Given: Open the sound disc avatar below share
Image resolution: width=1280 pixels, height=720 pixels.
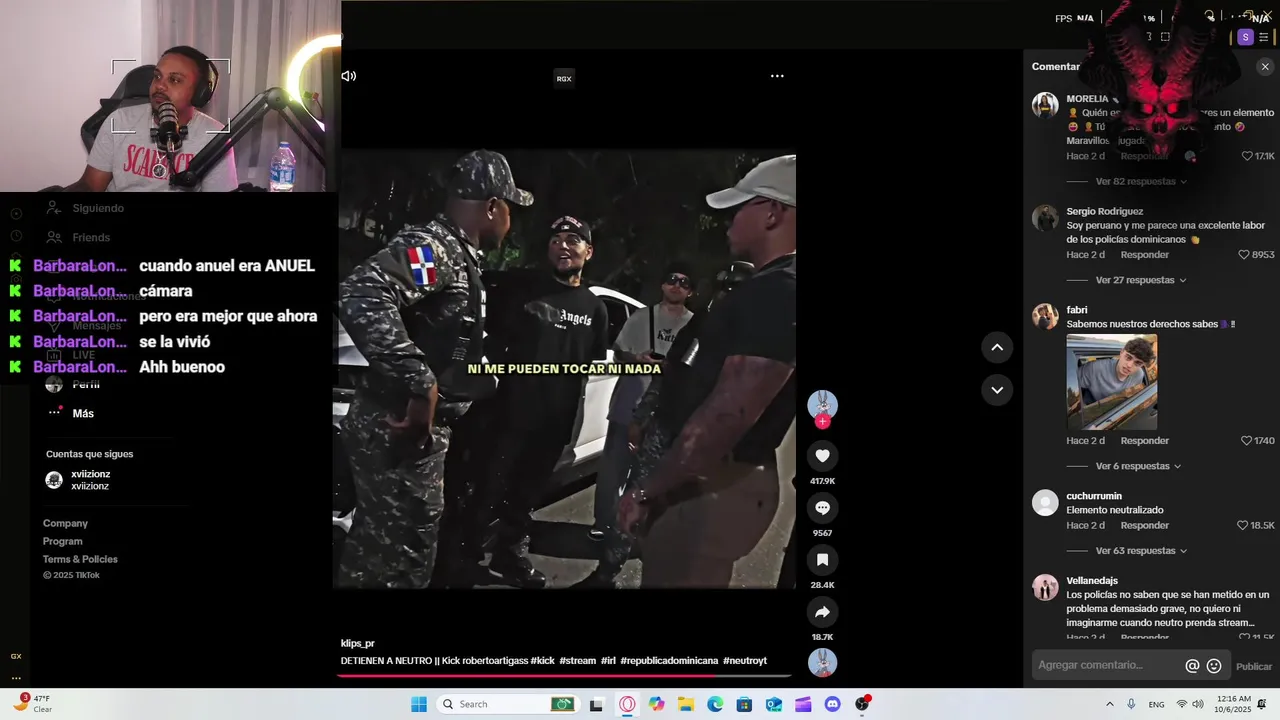Looking at the screenshot, I should click(x=822, y=663).
